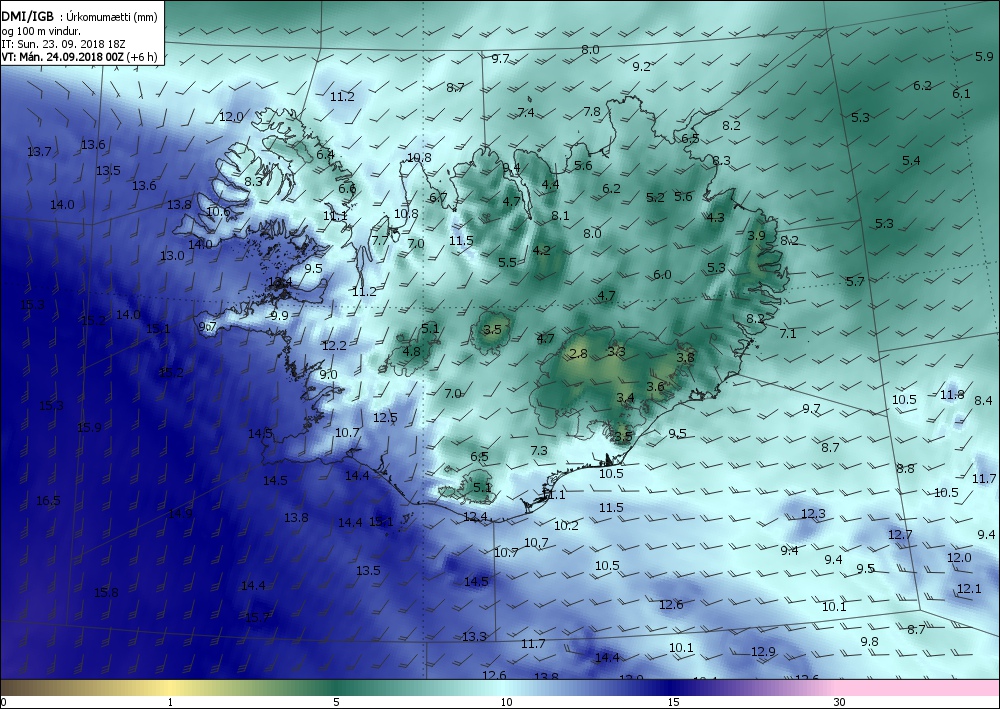Click legend tick label 0
1000x709 pixels.
click(x=3, y=703)
